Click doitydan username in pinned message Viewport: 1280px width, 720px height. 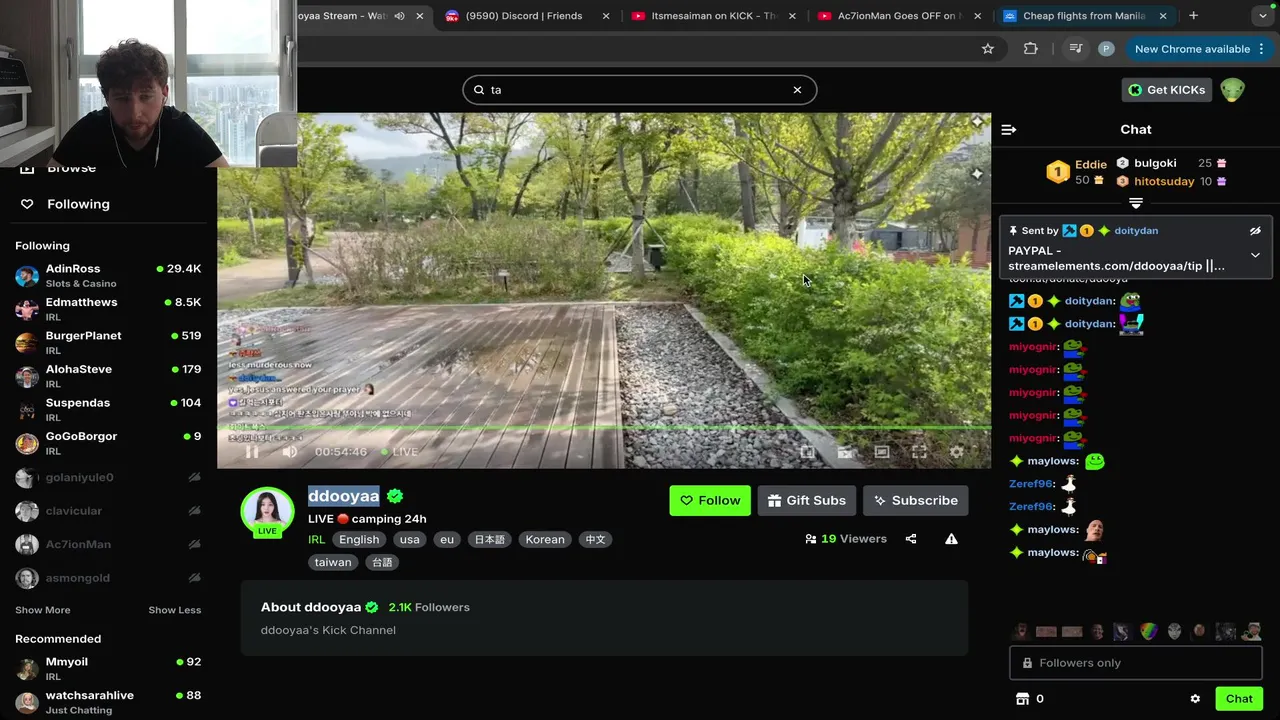pos(1136,231)
